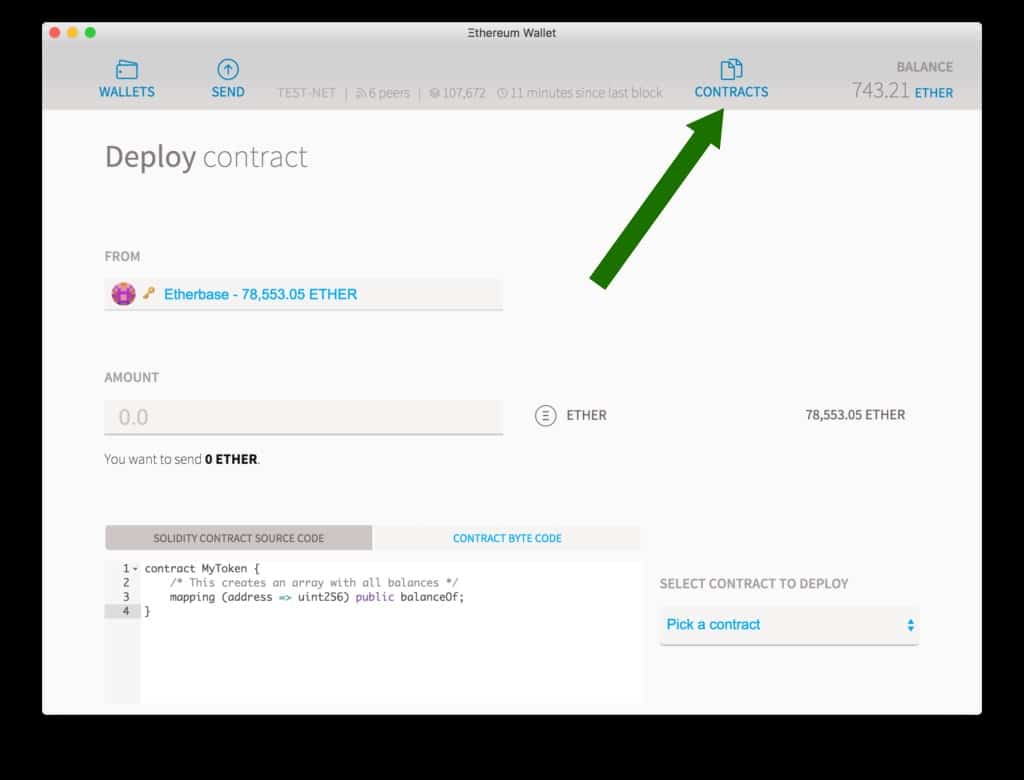The width and height of the screenshot is (1024, 780).
Task: Close the Ethereum Wallet window
Action: click(55, 33)
